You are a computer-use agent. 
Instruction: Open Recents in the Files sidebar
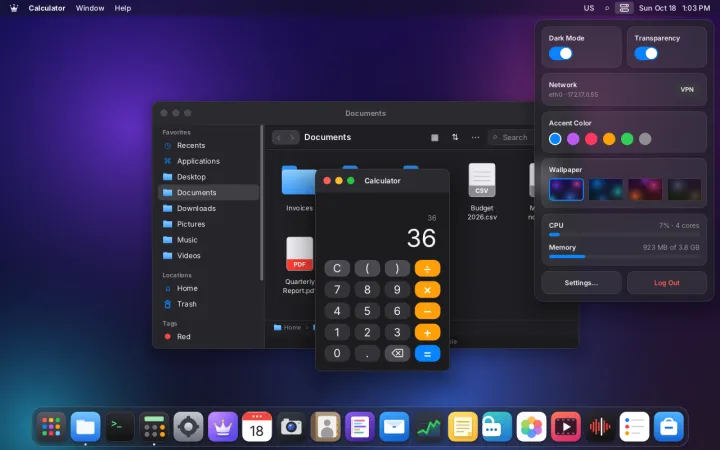[x=209, y=146]
